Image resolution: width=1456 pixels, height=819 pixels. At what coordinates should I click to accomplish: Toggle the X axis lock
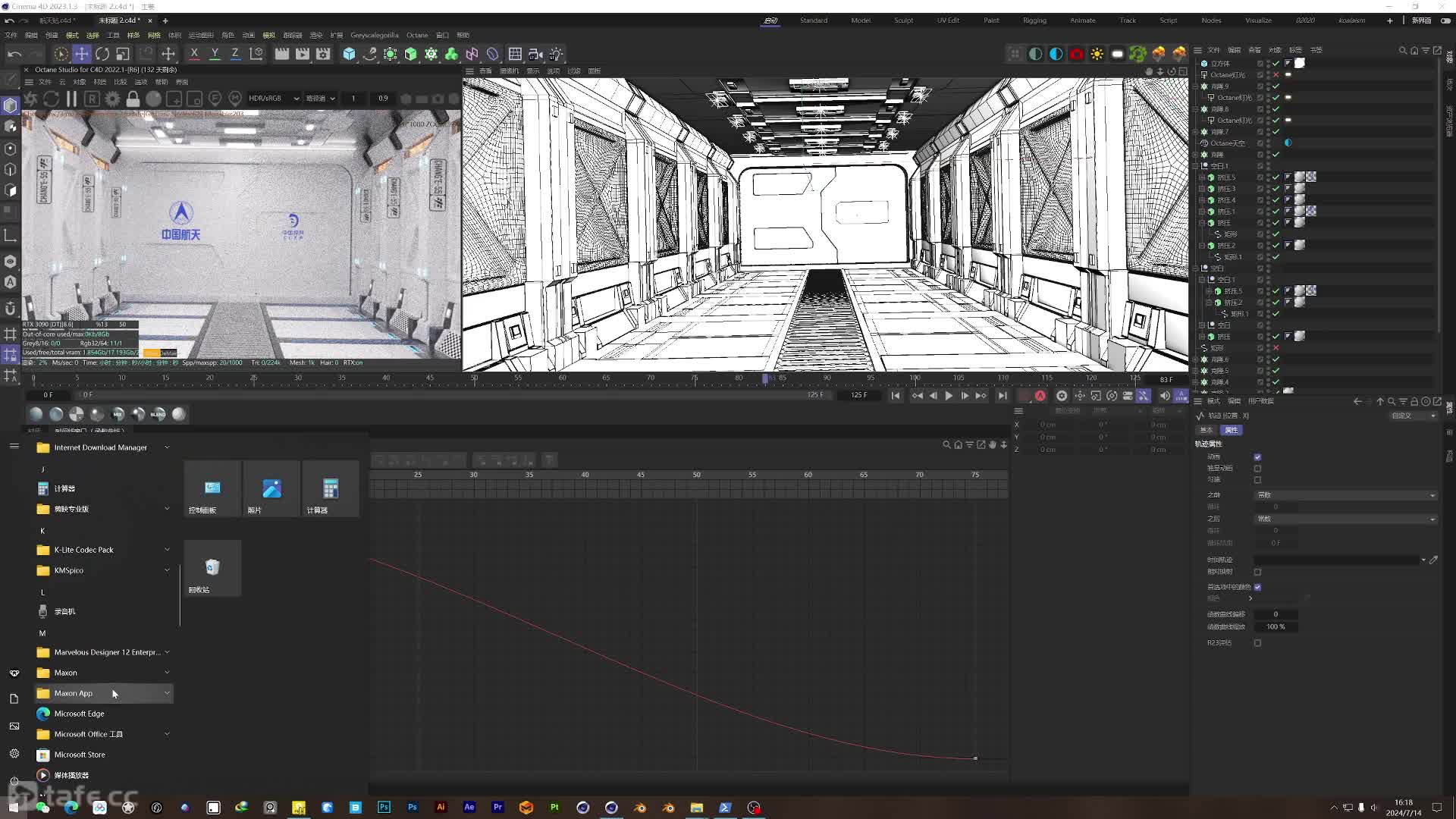click(194, 54)
